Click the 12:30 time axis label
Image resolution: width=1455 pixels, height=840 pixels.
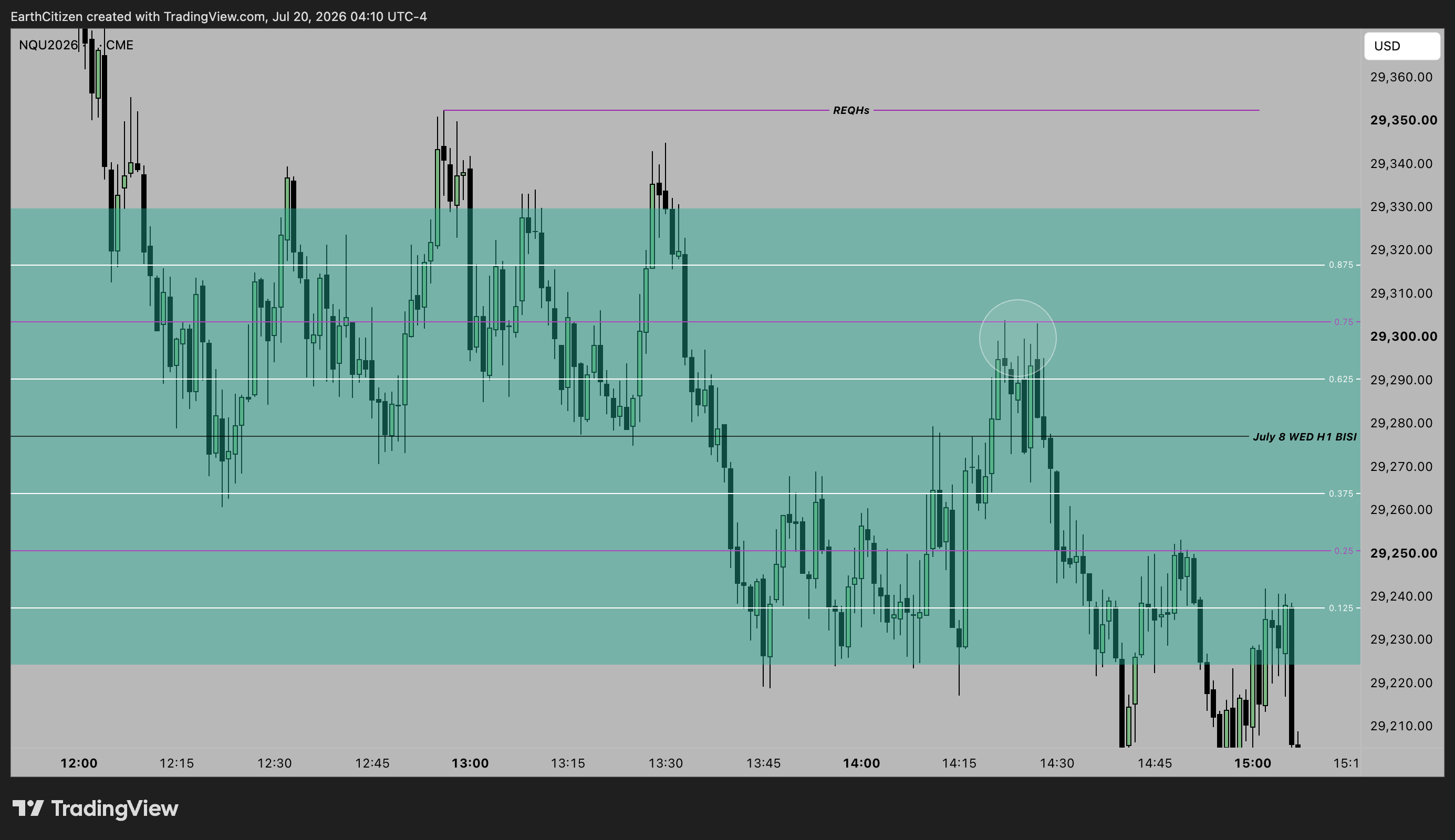coord(274,763)
